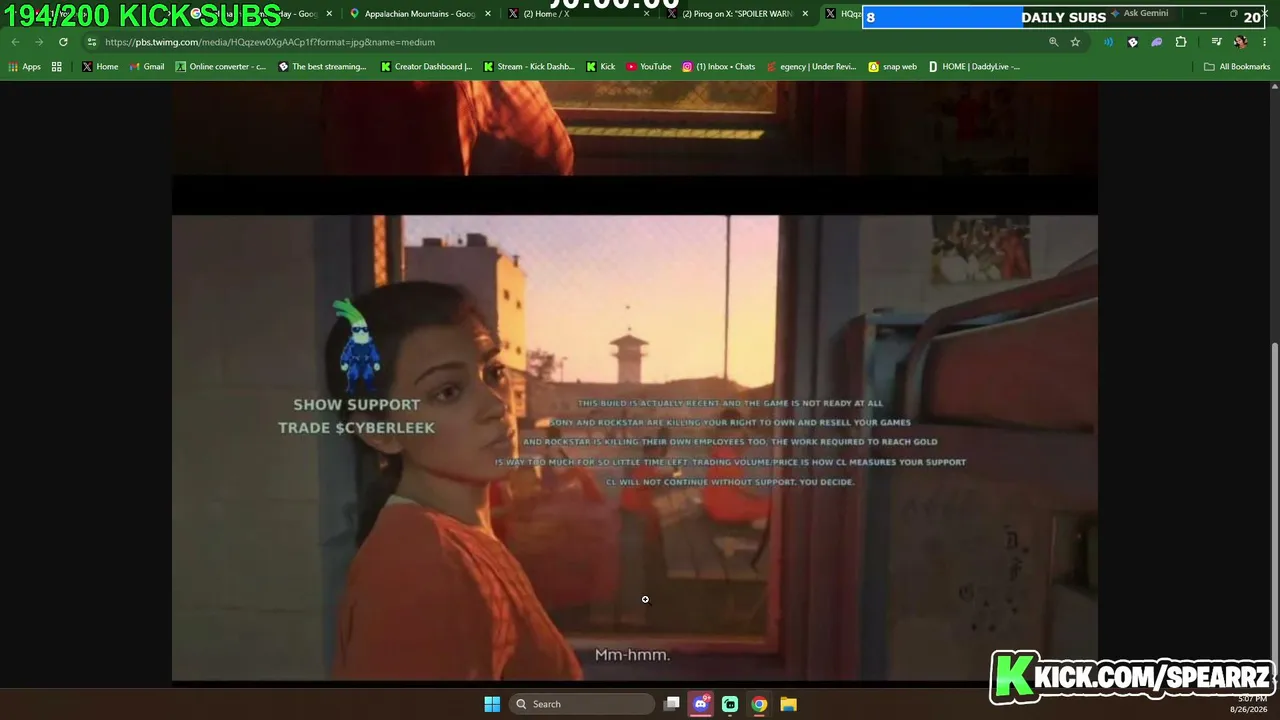Open the Online converter bookmark

pyautogui.click(x=220, y=67)
